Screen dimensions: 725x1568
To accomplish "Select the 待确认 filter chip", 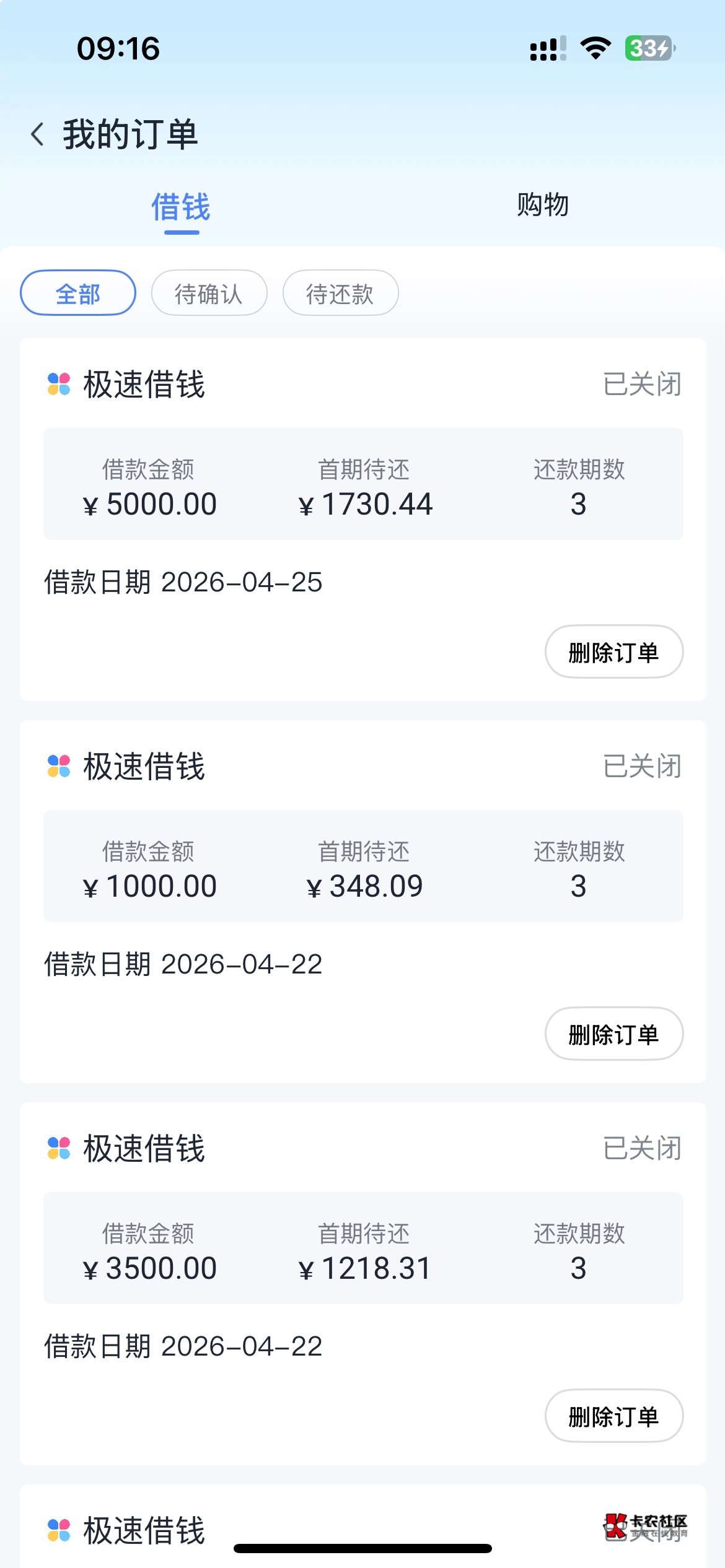I will pyautogui.click(x=209, y=293).
